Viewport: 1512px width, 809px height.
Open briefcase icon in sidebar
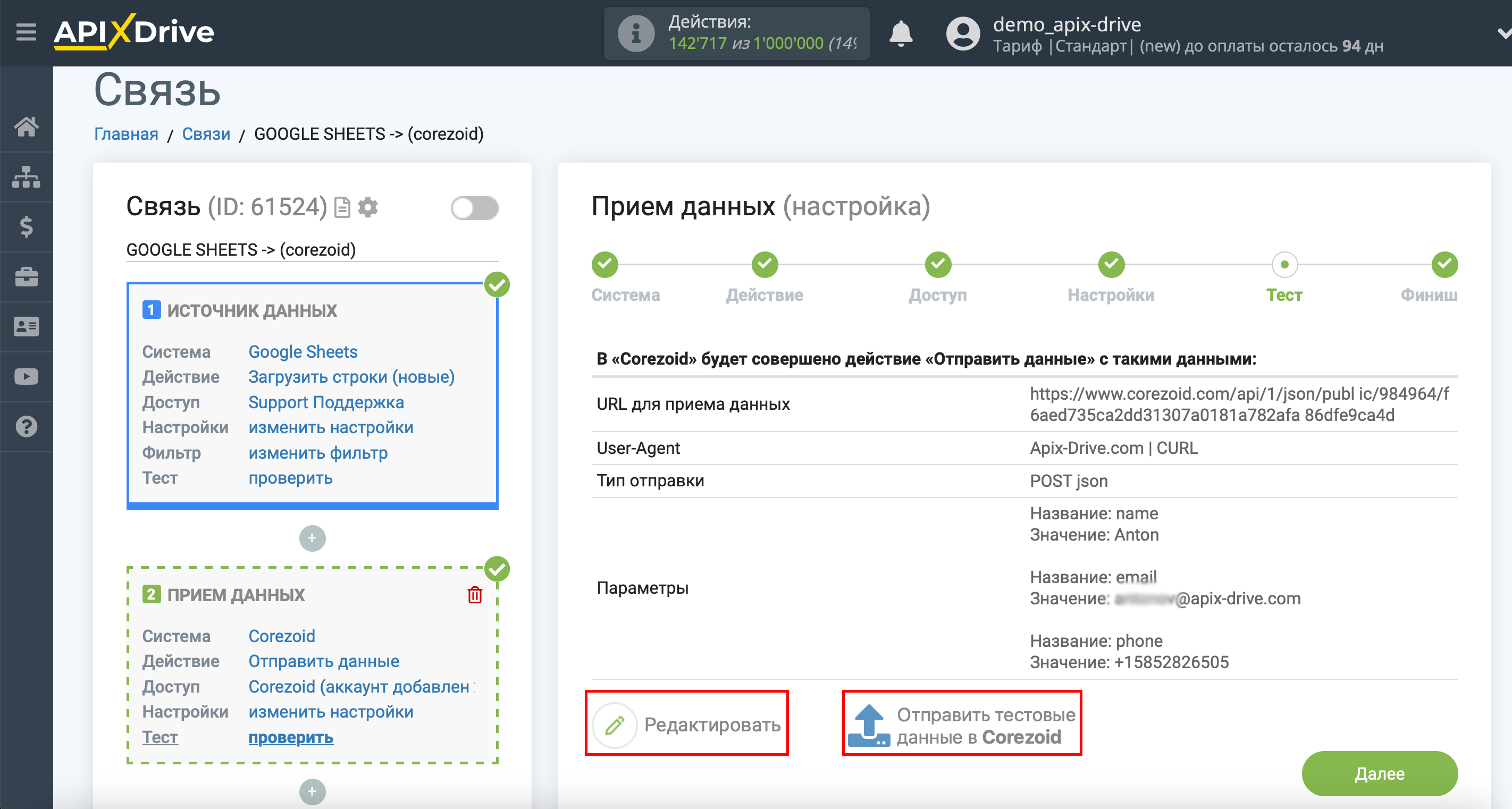tap(27, 276)
